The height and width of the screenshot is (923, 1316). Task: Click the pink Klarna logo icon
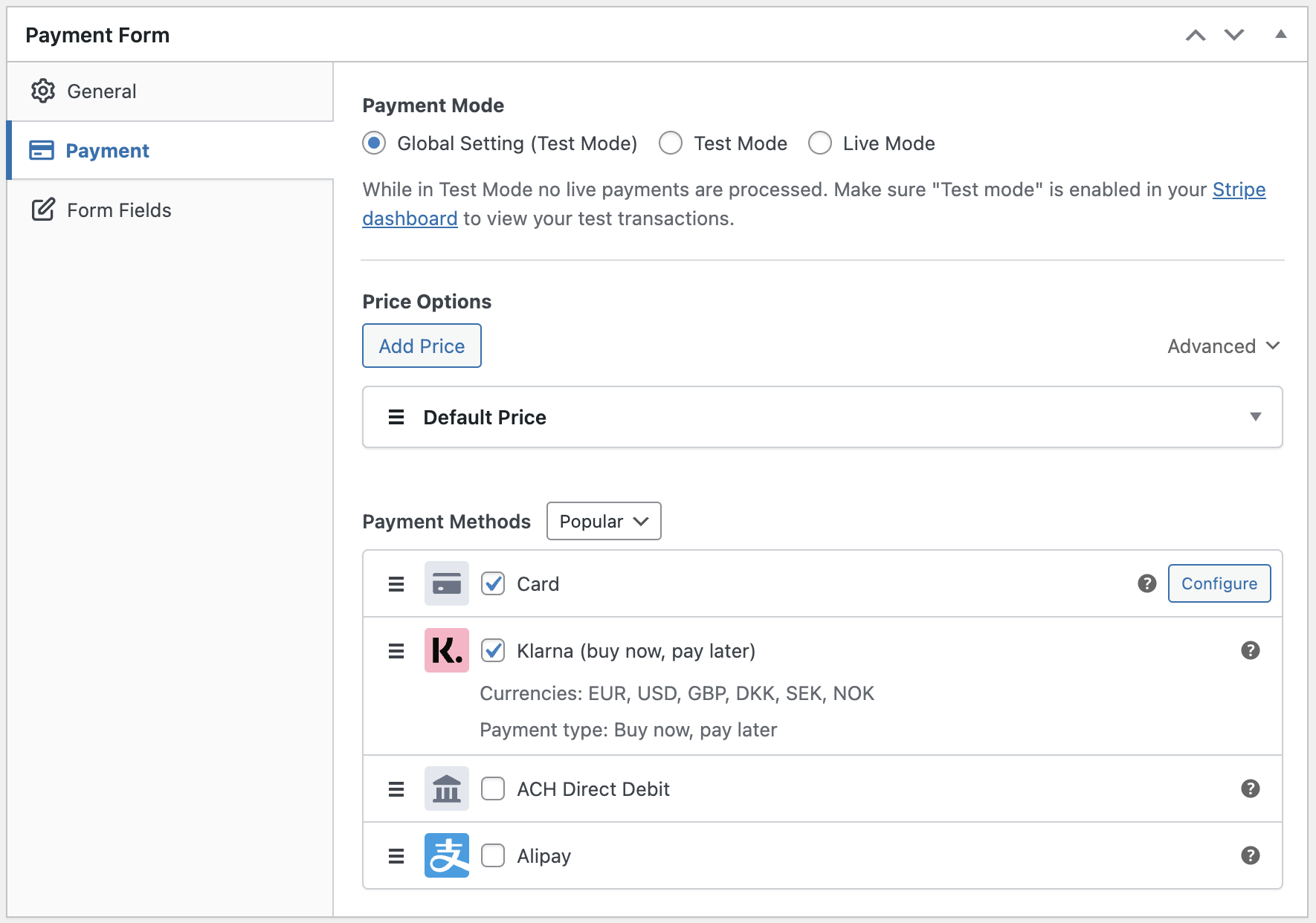tap(446, 650)
